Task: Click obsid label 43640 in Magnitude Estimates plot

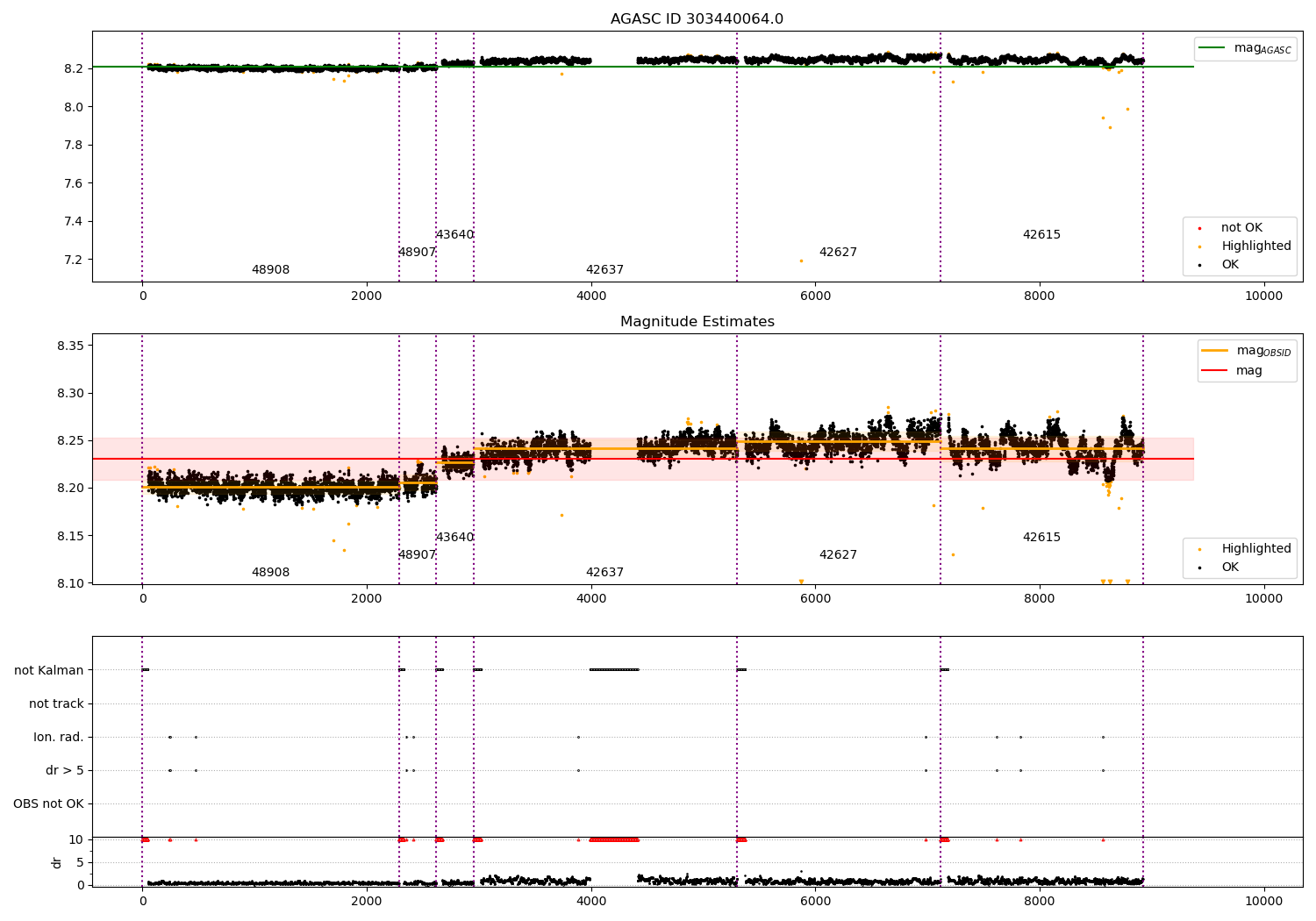Action: point(454,538)
